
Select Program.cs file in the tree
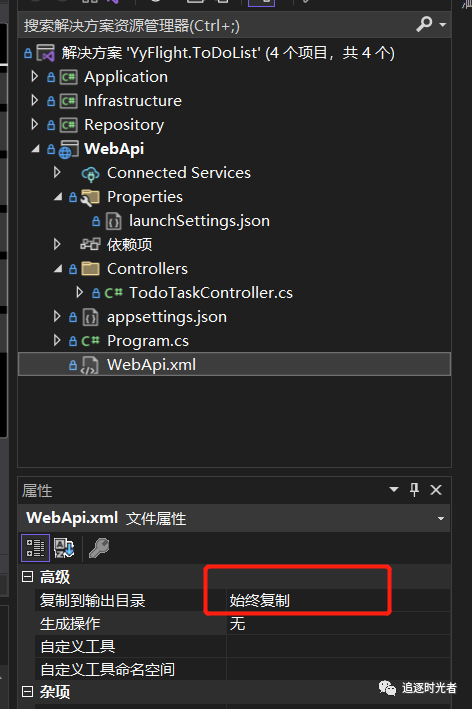[147, 340]
